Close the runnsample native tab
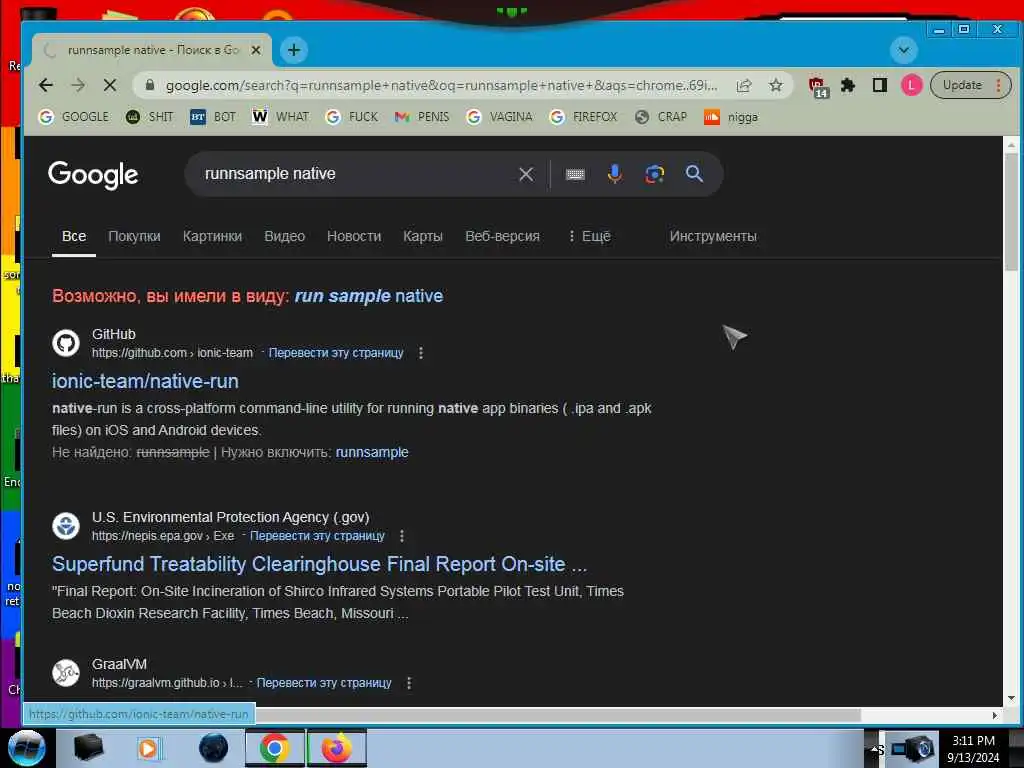The image size is (1024, 768). click(x=256, y=50)
